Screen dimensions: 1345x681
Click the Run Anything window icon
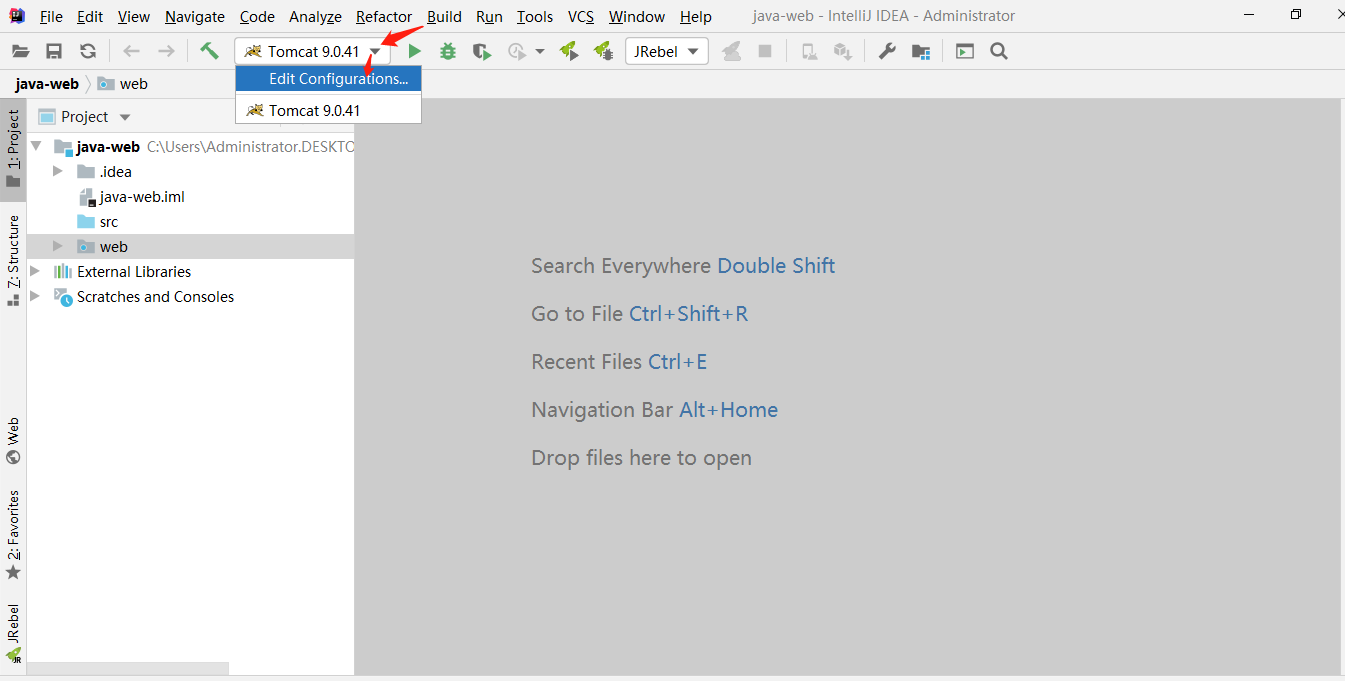(x=965, y=51)
